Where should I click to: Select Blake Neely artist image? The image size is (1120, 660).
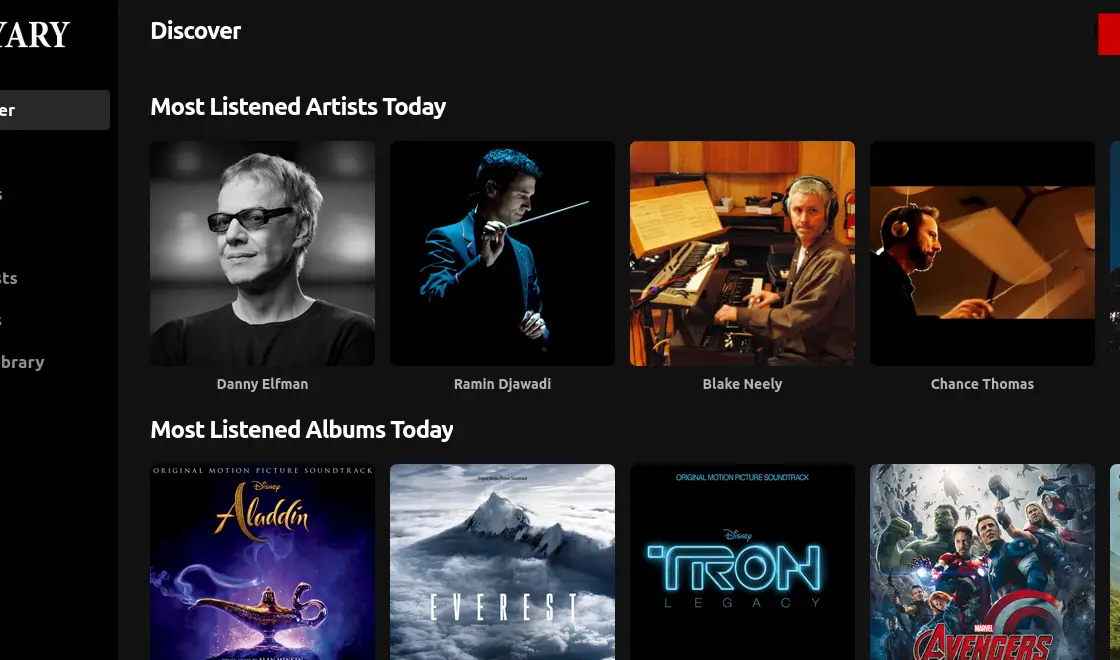coord(742,254)
